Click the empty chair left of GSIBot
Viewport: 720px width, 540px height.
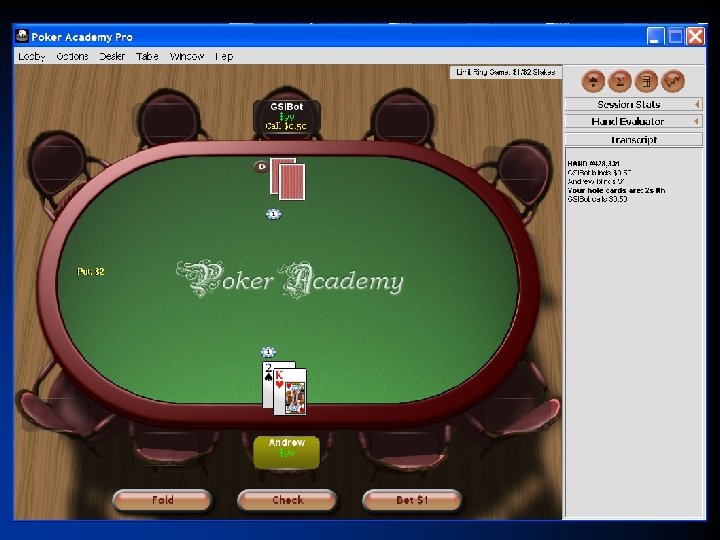170,118
